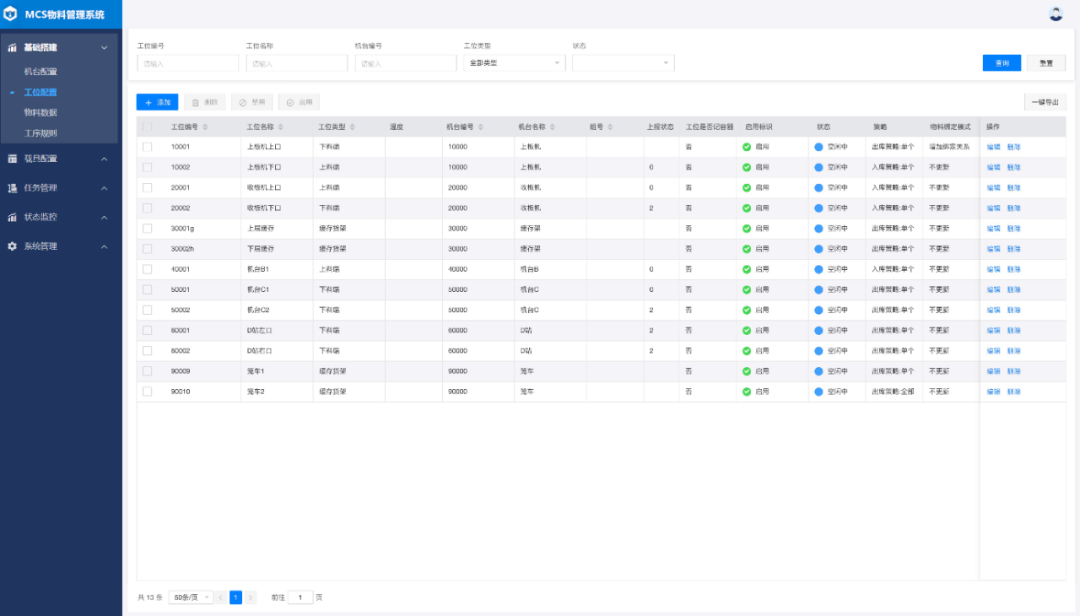Navigate to 物料数据 in the sidebar
The height and width of the screenshot is (616, 1080).
(x=41, y=112)
